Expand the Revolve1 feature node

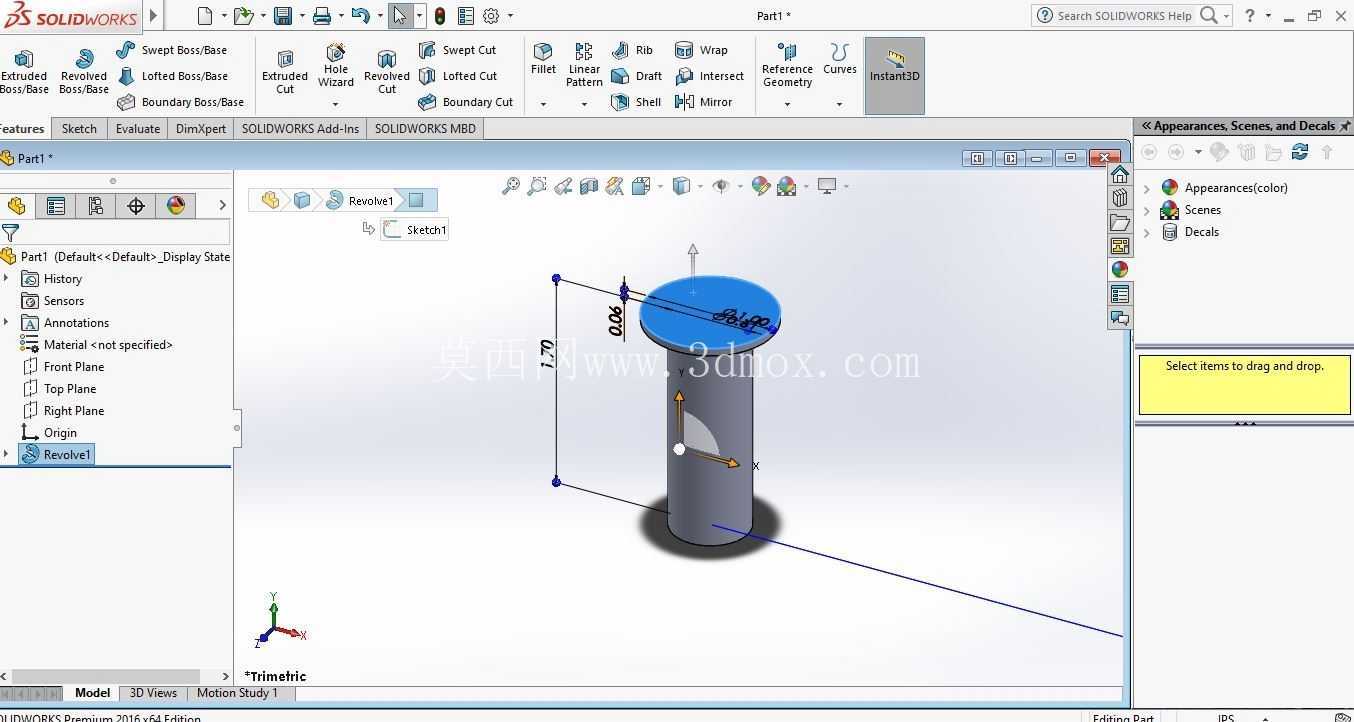(7, 455)
